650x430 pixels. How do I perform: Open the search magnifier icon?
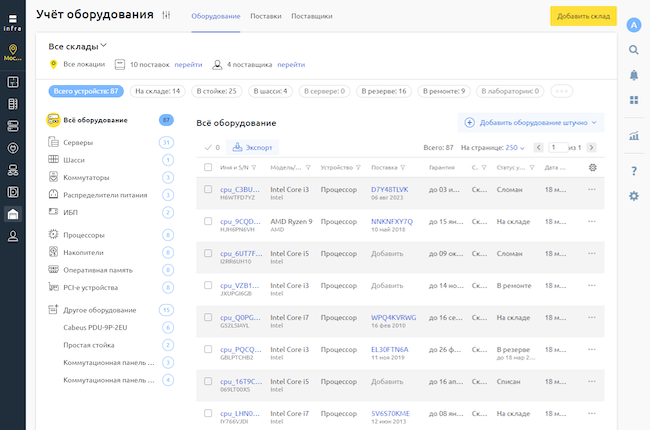coord(633,50)
